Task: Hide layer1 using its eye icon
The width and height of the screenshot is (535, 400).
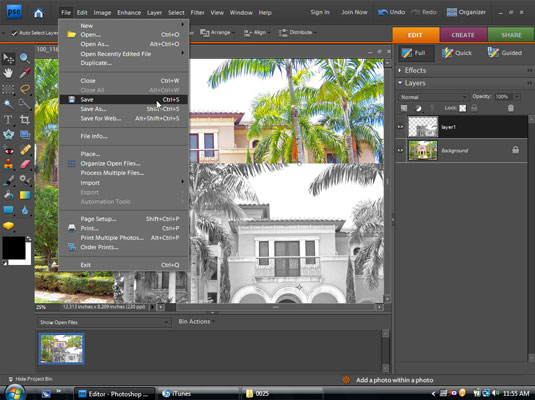Action: (x=401, y=127)
